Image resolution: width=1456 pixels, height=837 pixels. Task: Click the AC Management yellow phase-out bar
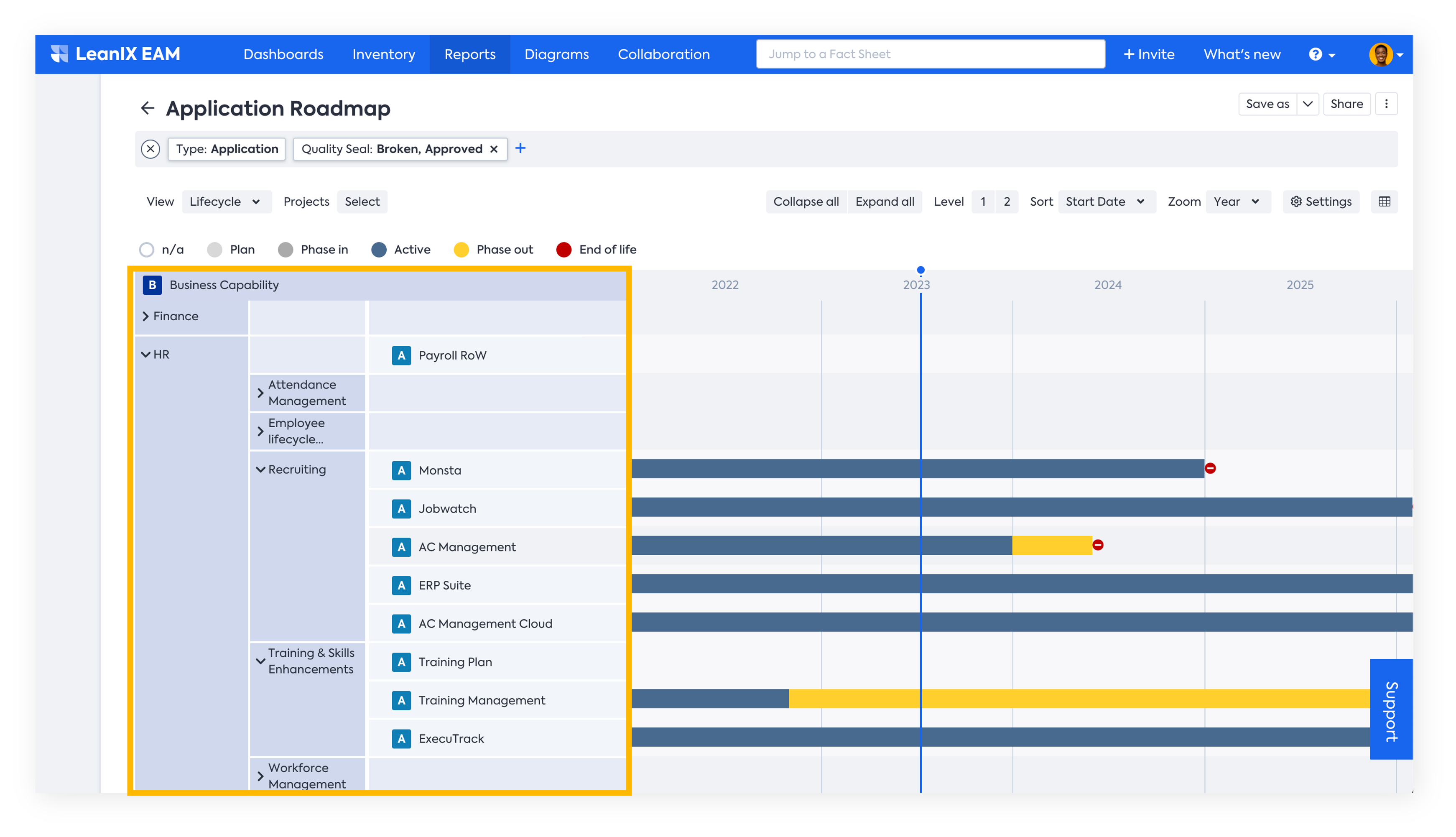click(x=1052, y=545)
